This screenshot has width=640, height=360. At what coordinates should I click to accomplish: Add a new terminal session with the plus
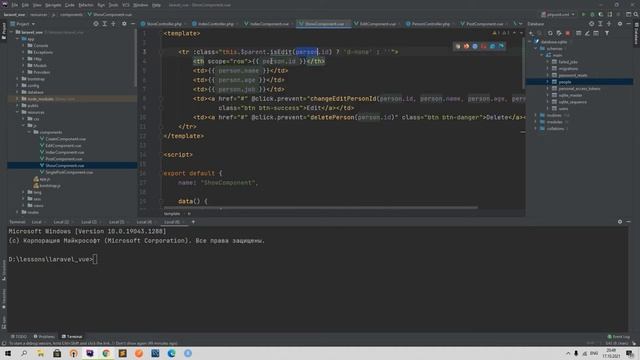[193, 222]
